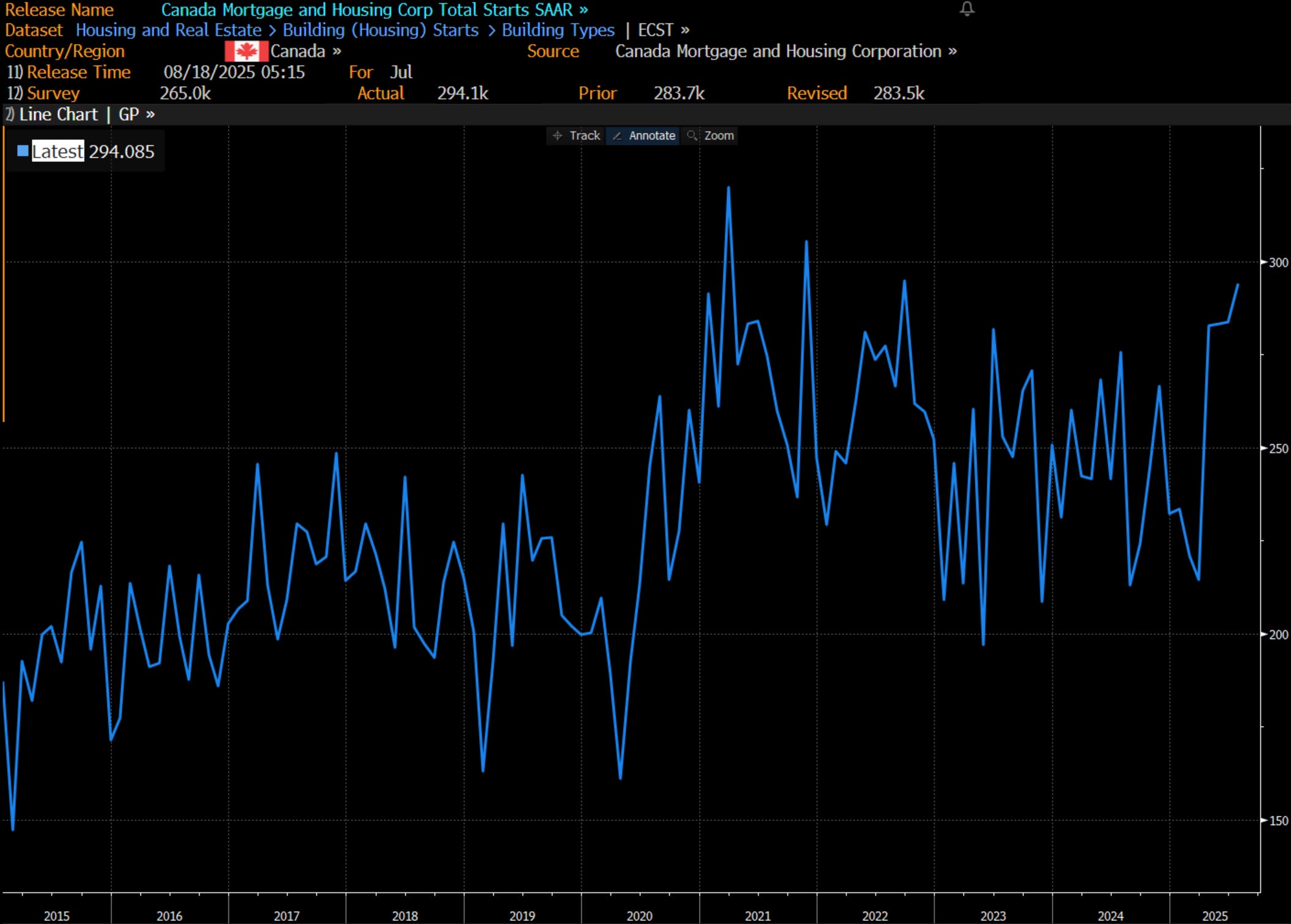Click the Canada flag icon
The height and width of the screenshot is (924, 1291).
tap(246, 51)
